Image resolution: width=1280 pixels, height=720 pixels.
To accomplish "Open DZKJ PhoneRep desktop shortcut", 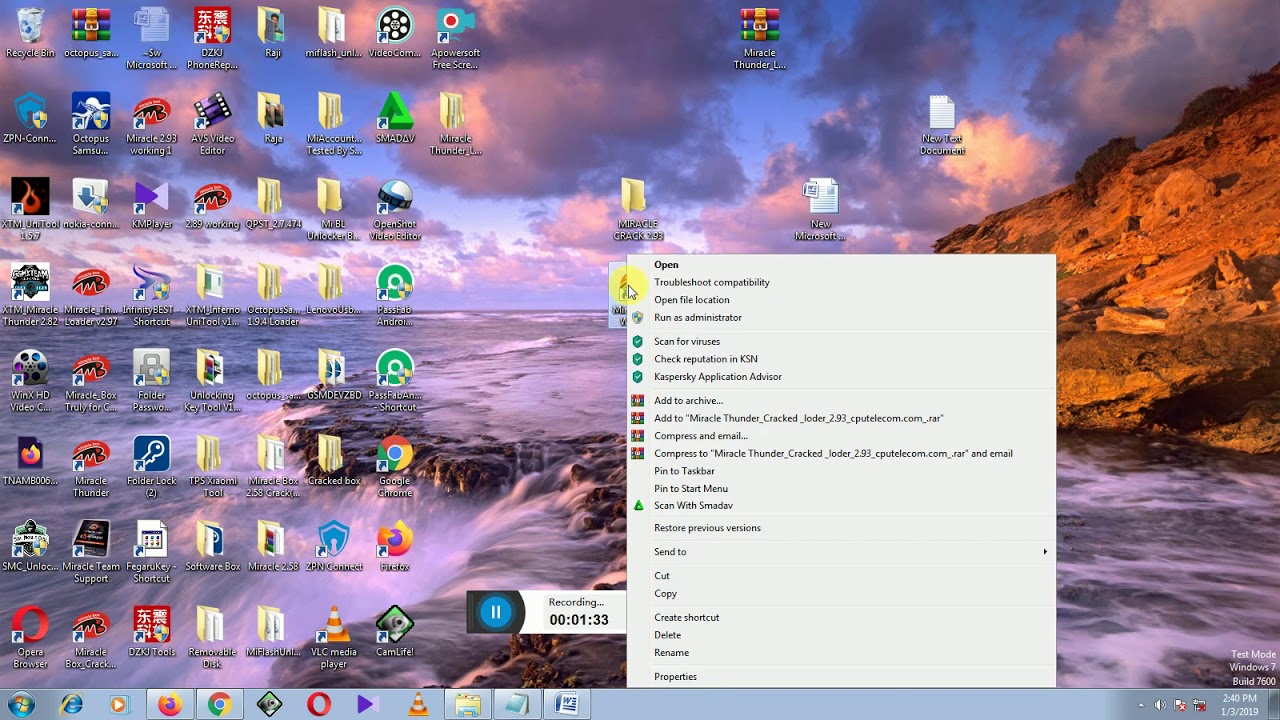I will 211,38.
